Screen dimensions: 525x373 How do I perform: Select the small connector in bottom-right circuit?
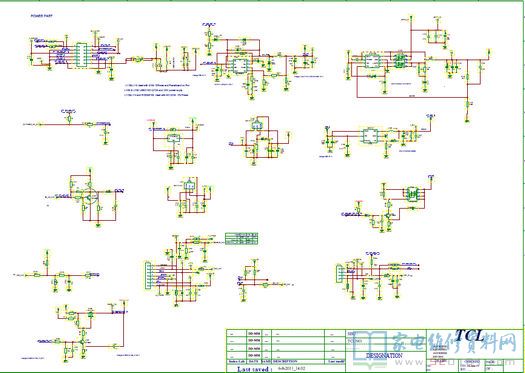(340, 273)
